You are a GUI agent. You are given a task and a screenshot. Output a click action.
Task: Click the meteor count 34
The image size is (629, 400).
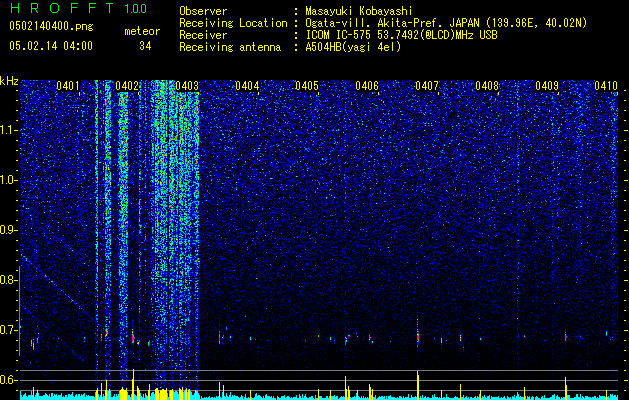tap(145, 46)
